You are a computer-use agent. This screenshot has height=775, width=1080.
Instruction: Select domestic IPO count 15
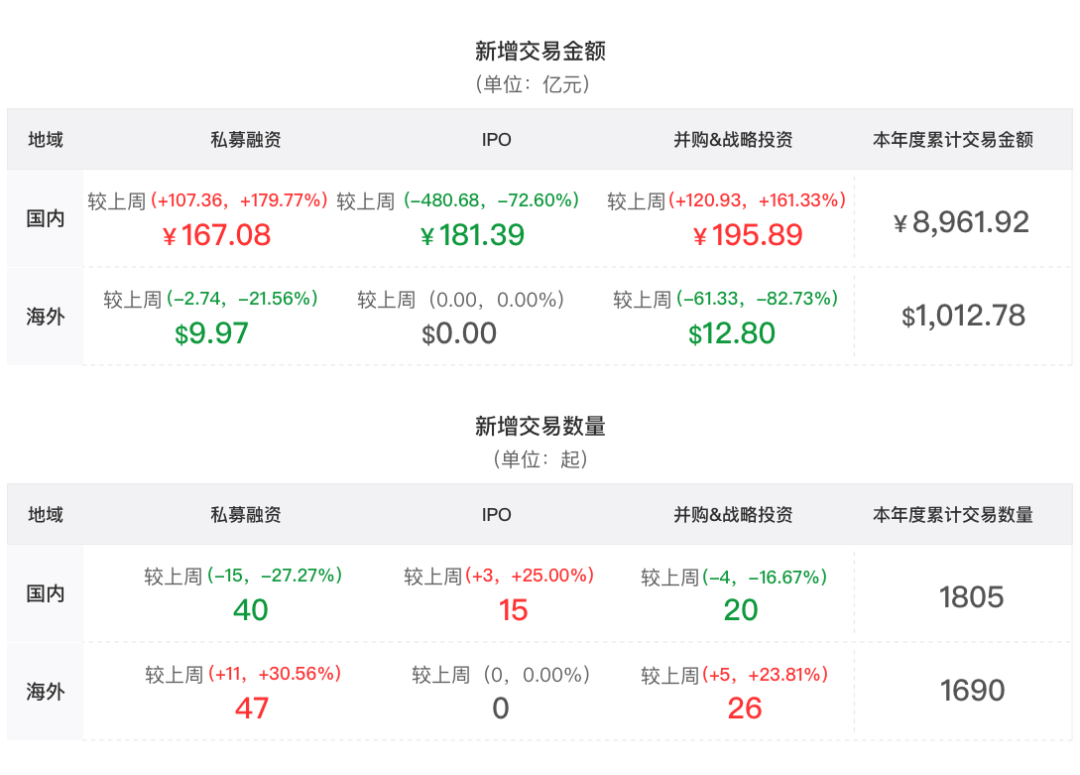pyautogui.click(x=513, y=610)
